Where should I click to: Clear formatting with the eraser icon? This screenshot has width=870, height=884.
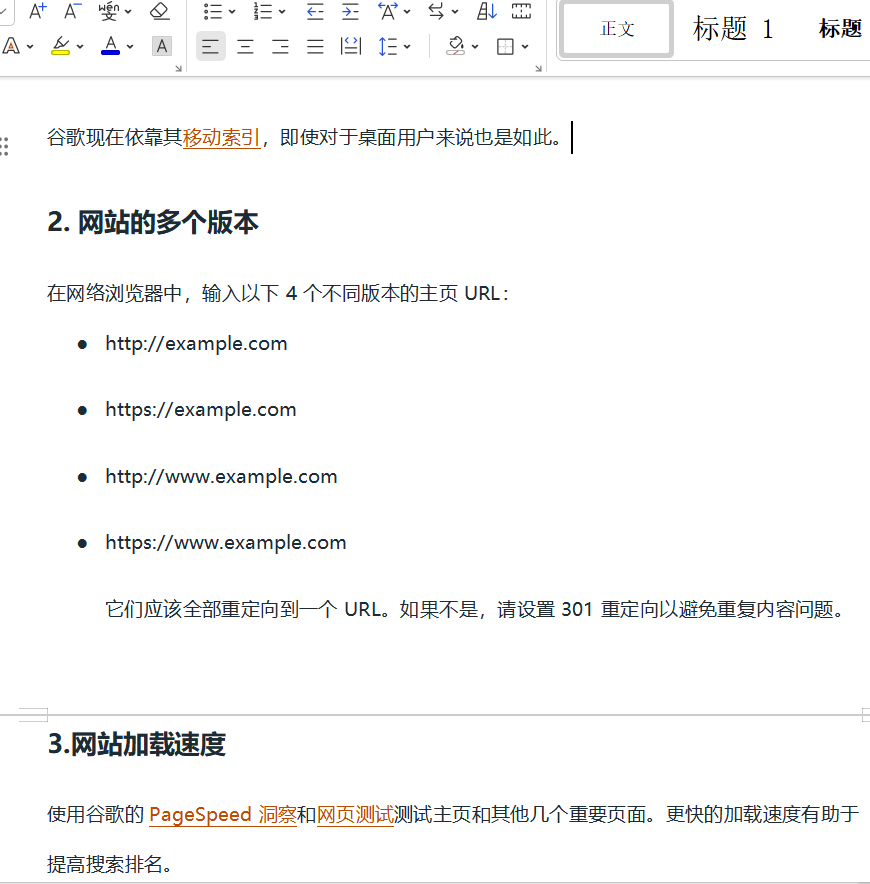click(x=160, y=12)
